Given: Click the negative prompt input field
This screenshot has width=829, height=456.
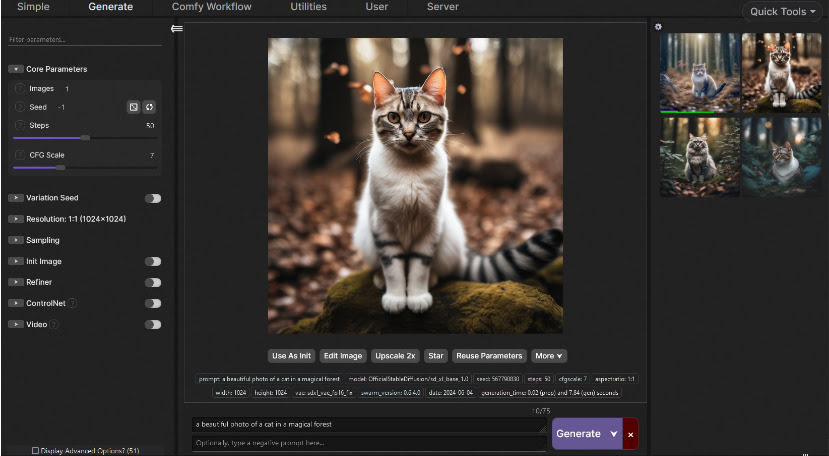Looking at the screenshot, I should (x=368, y=443).
